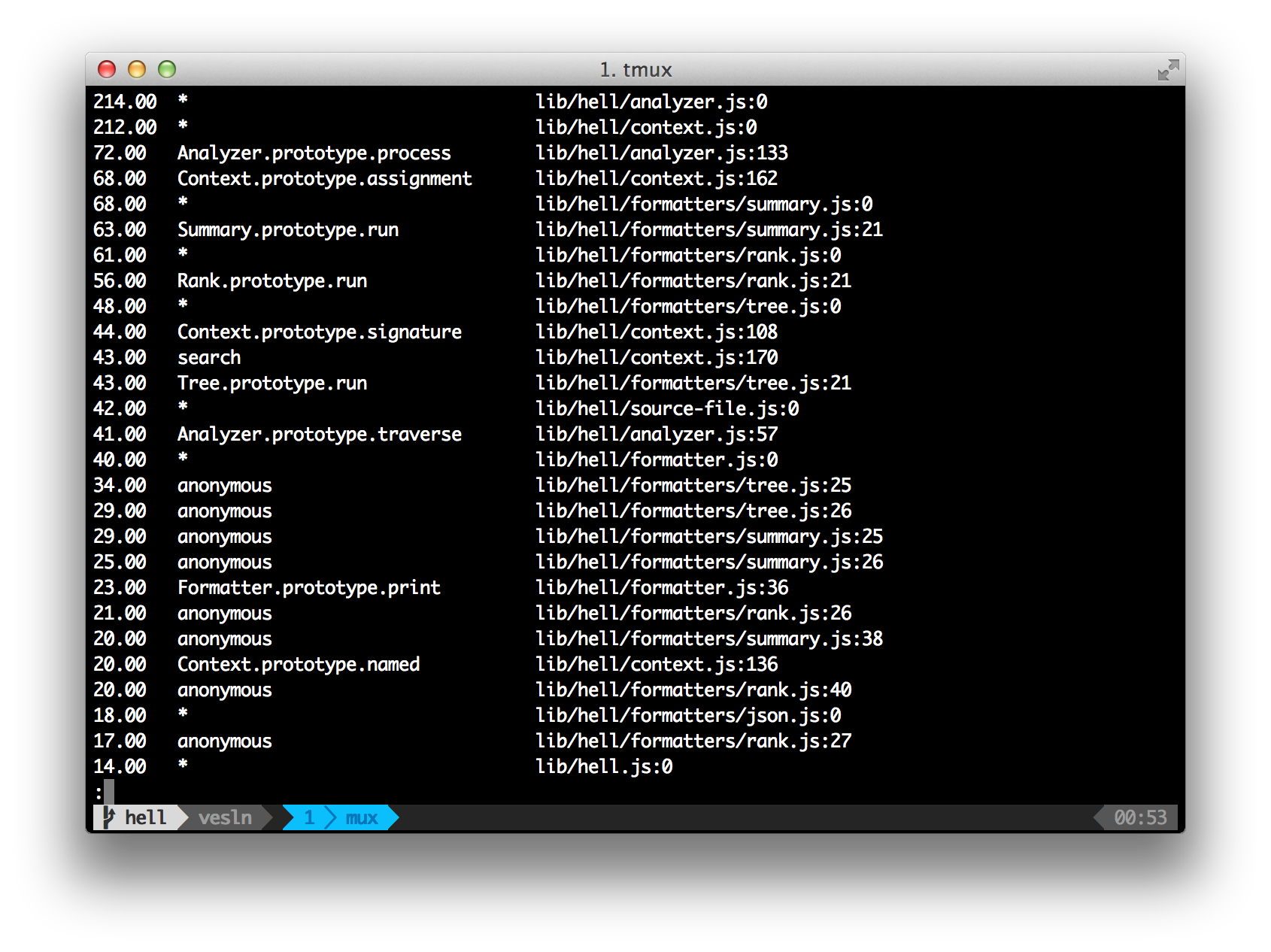Click the path 'lib/hell.js:0'
This screenshot has height=952, width=1271.
click(x=604, y=766)
